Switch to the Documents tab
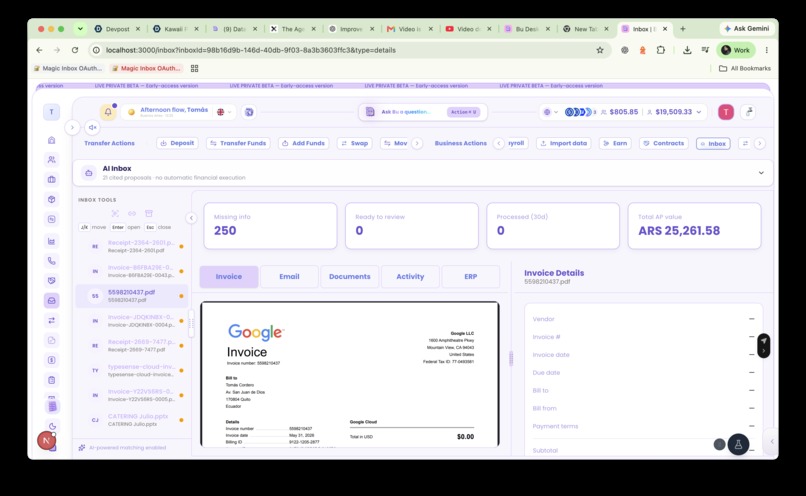This screenshot has width=806, height=496. pyautogui.click(x=350, y=277)
